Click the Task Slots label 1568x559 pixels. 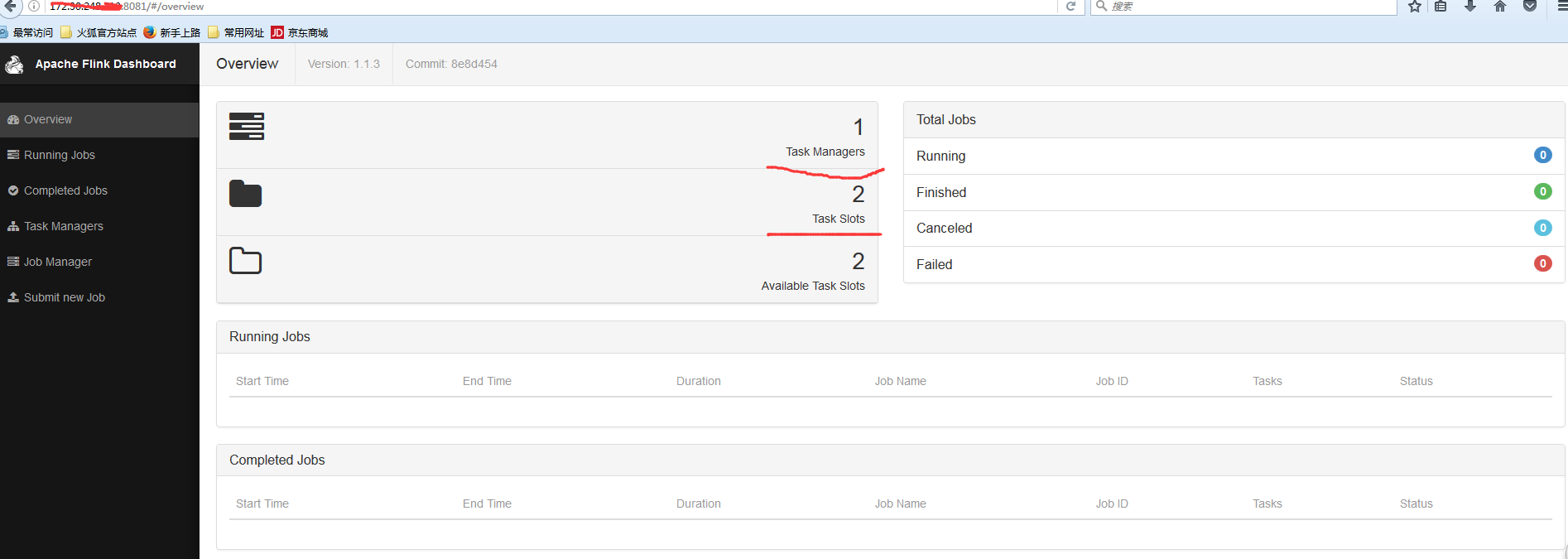[839, 219]
